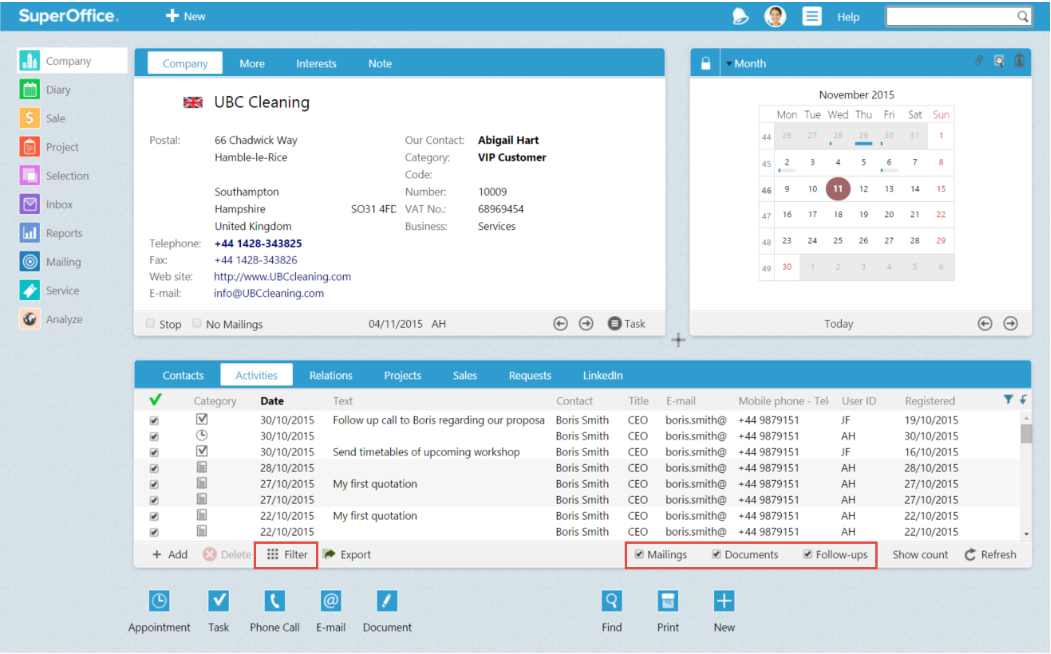Click the New button in the top bar
This screenshot has width=1051, height=654.
click(186, 16)
